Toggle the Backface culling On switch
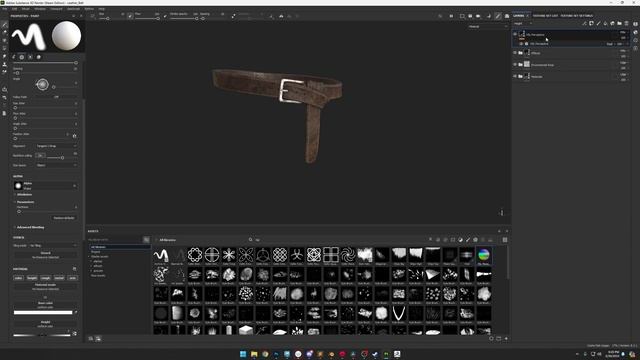The width and height of the screenshot is (640, 360). pyautogui.click(x=40, y=156)
